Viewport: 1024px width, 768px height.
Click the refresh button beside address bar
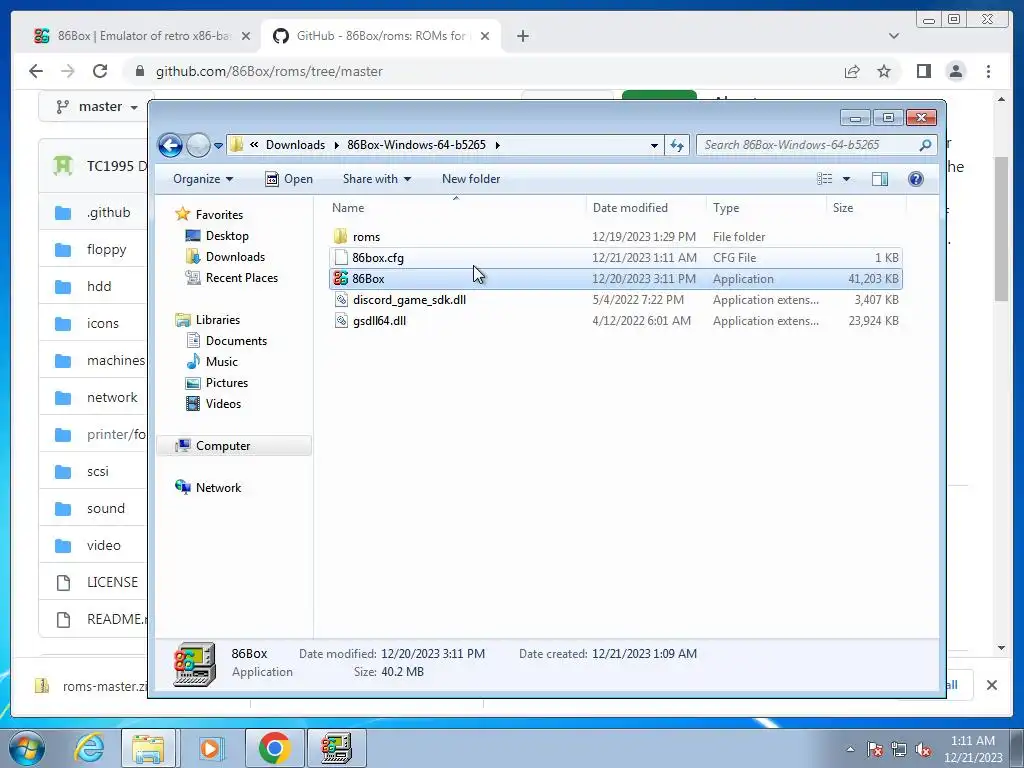(x=677, y=146)
